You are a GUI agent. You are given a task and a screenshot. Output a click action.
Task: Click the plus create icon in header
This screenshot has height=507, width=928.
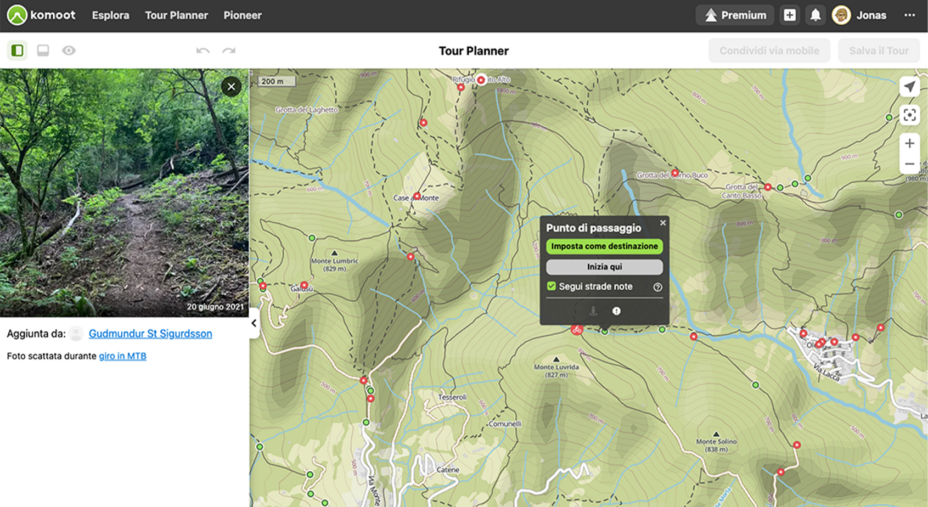click(790, 15)
